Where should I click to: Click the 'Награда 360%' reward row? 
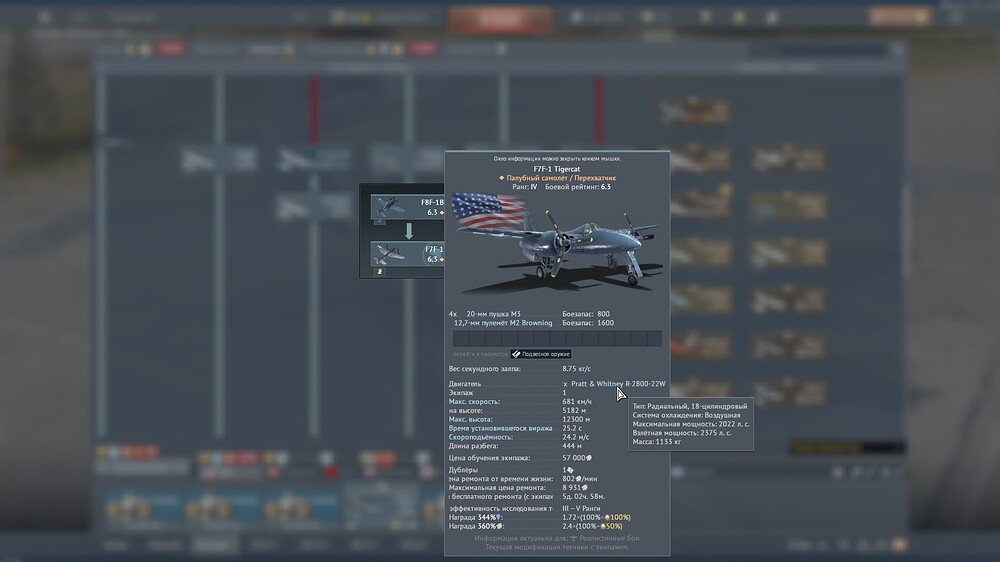pos(536,526)
